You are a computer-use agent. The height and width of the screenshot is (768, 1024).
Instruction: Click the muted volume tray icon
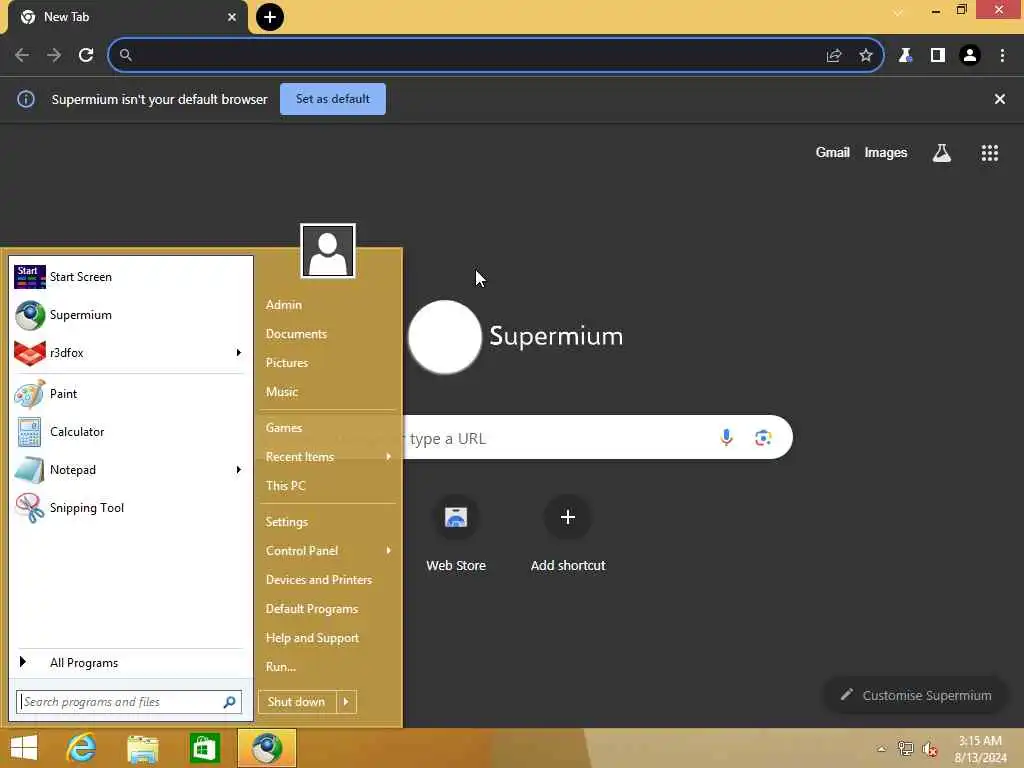pyautogui.click(x=929, y=749)
